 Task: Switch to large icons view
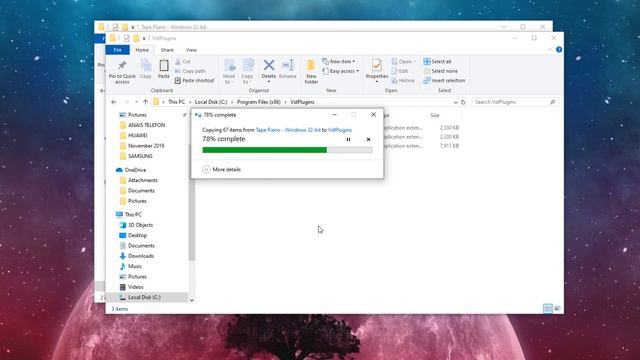coord(557,309)
